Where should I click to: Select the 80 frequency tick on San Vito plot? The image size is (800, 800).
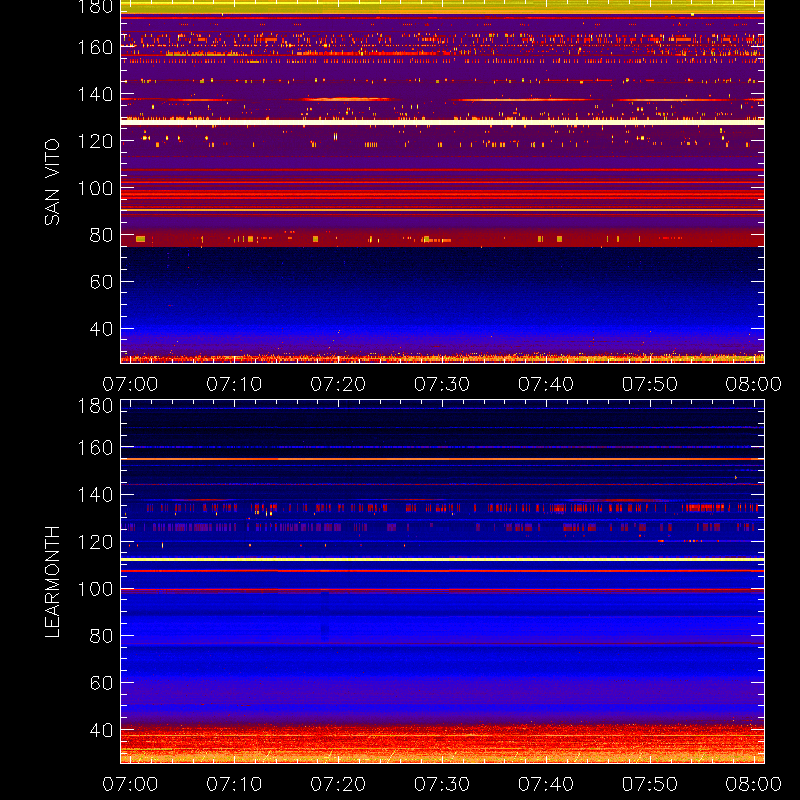point(101,235)
